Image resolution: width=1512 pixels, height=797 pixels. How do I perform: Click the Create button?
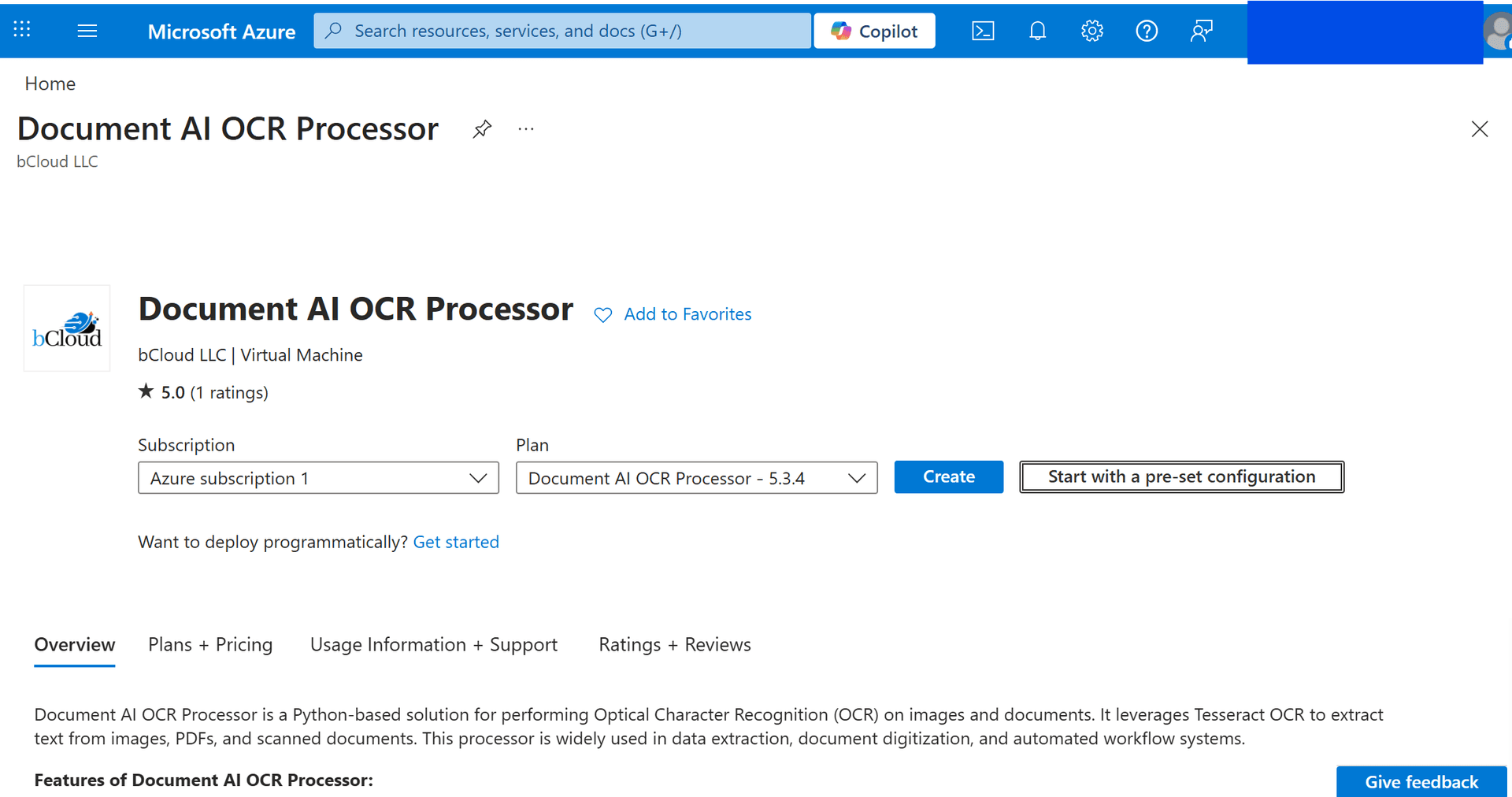[x=948, y=476]
